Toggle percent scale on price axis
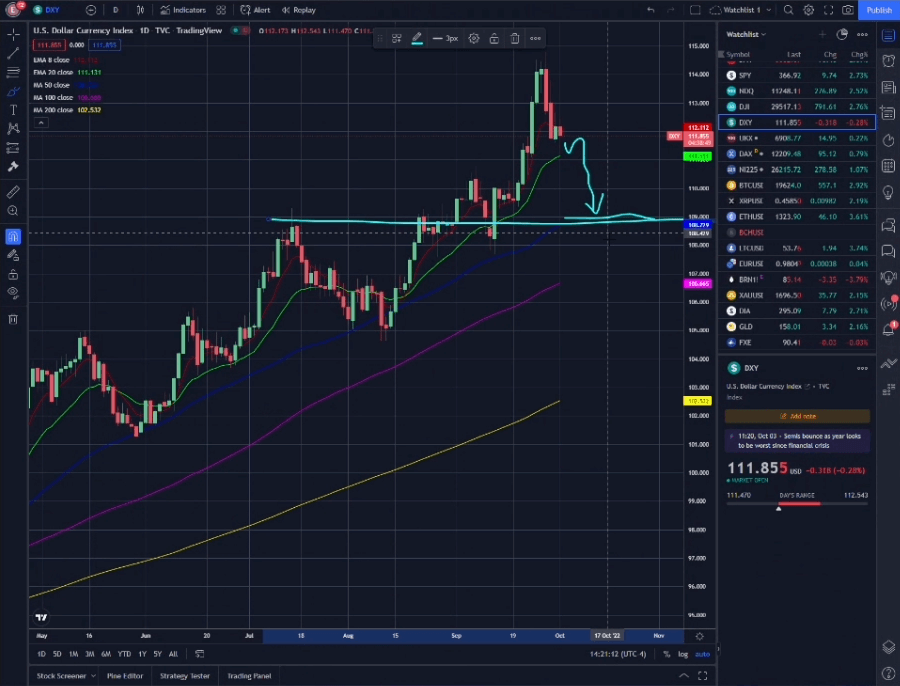 tap(666, 654)
